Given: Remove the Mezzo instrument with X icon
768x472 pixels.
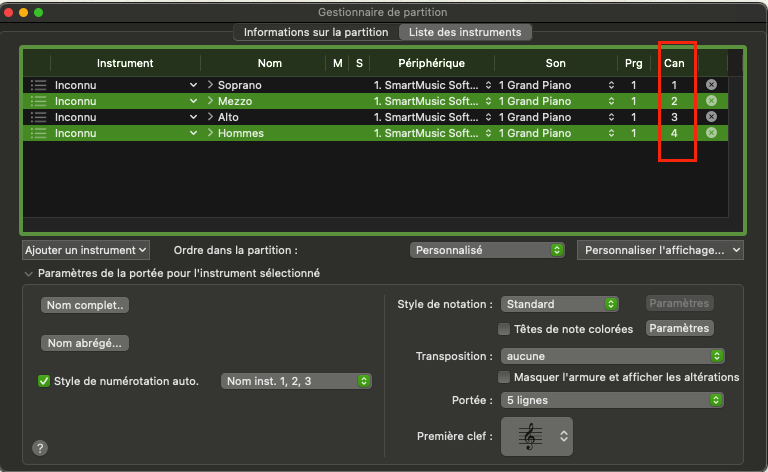Looking at the screenshot, I should tap(711, 101).
